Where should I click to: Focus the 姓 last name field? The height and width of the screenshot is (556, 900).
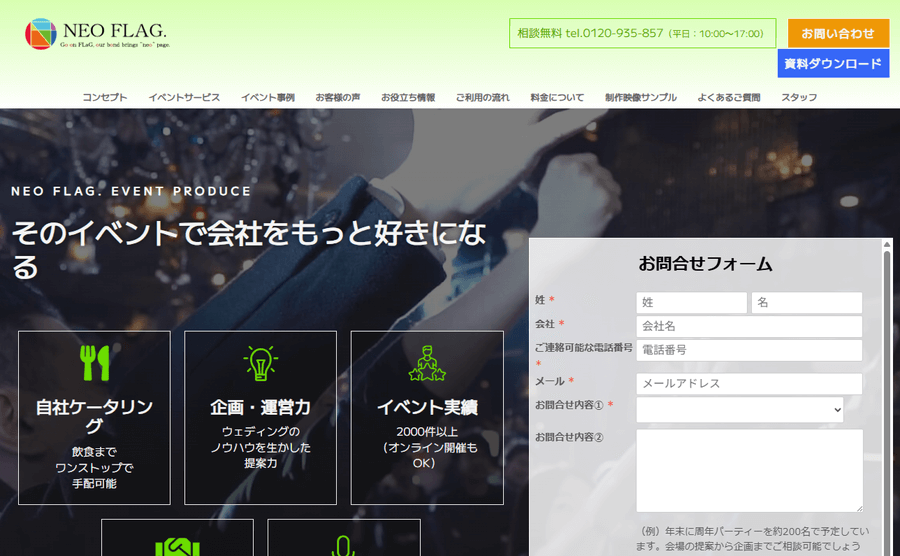(692, 302)
